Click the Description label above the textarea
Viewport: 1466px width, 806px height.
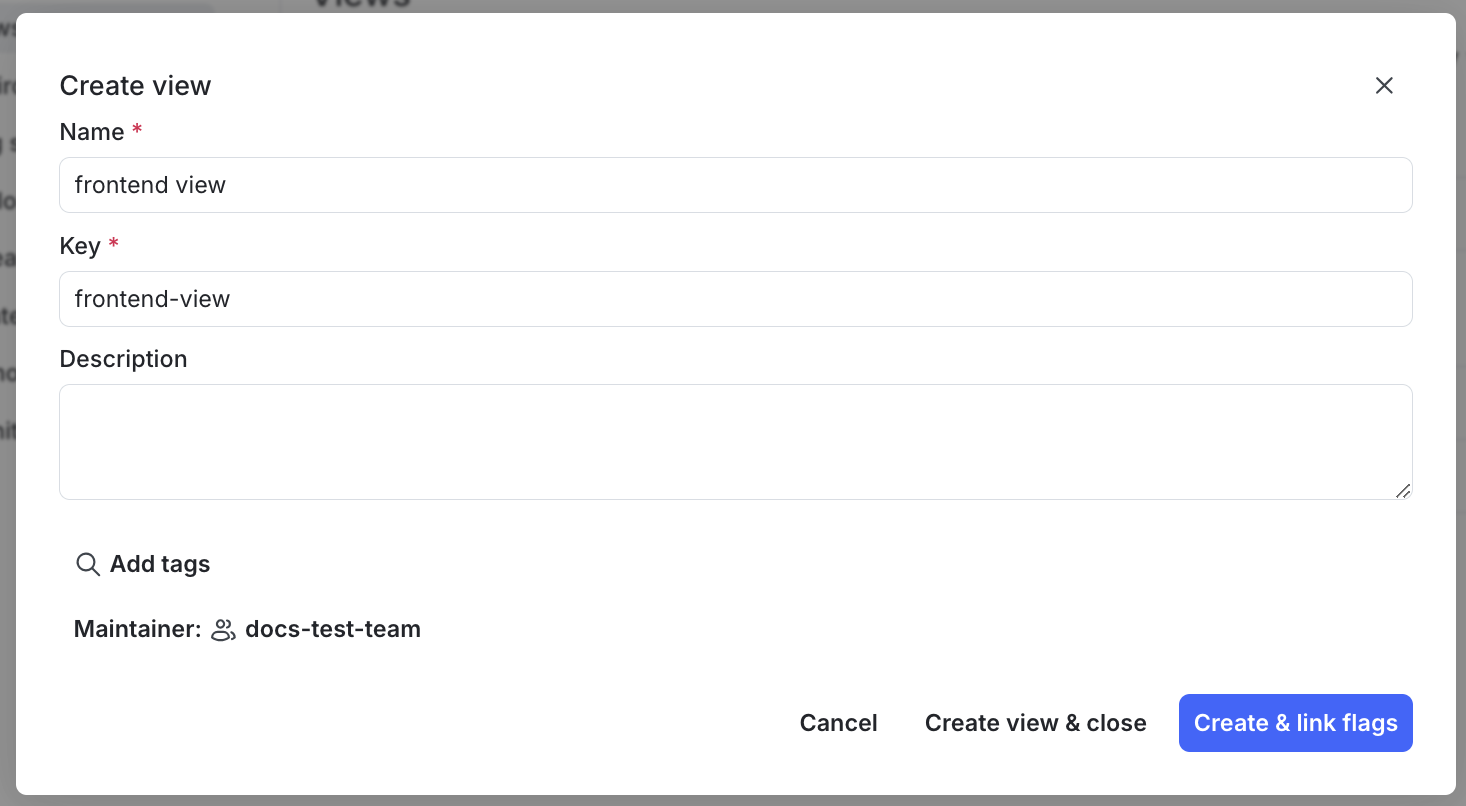pyautogui.click(x=123, y=358)
